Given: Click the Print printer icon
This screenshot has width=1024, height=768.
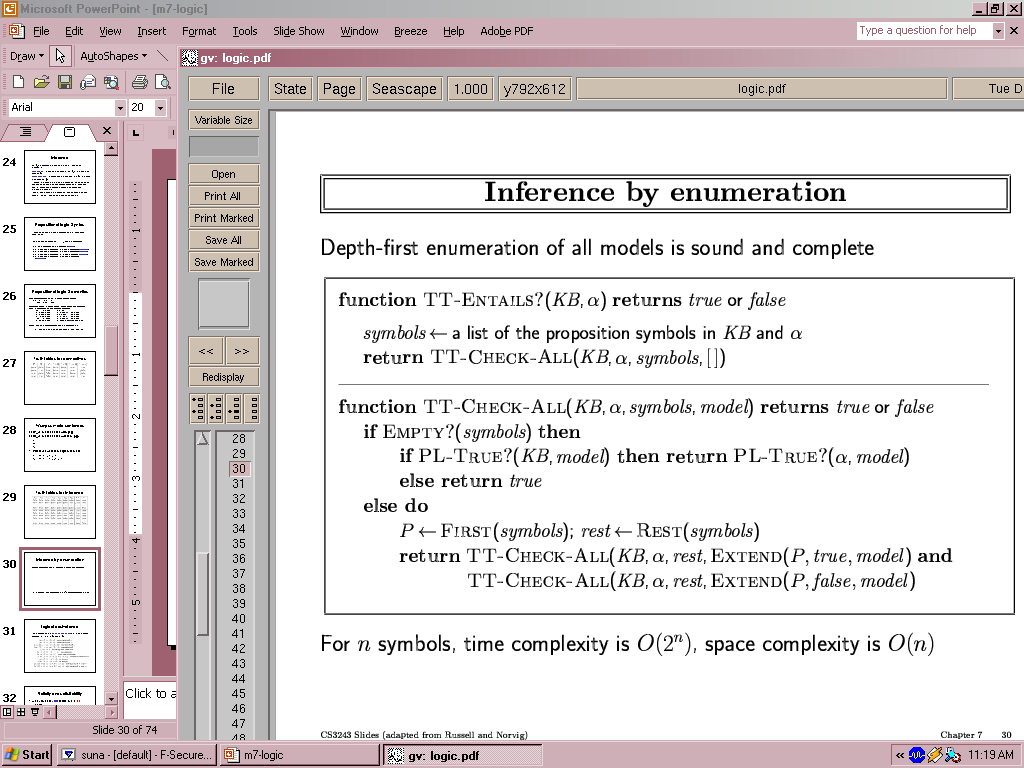Looking at the screenshot, I should [x=140, y=82].
